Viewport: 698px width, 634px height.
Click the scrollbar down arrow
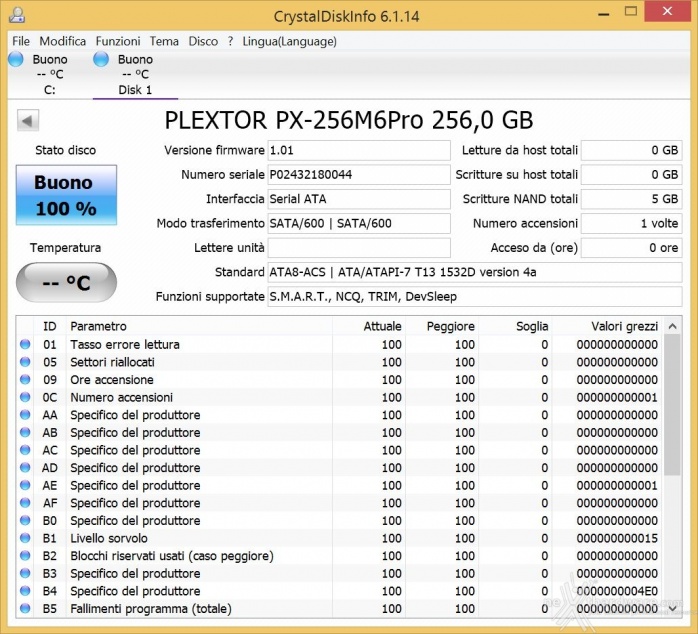[672, 608]
